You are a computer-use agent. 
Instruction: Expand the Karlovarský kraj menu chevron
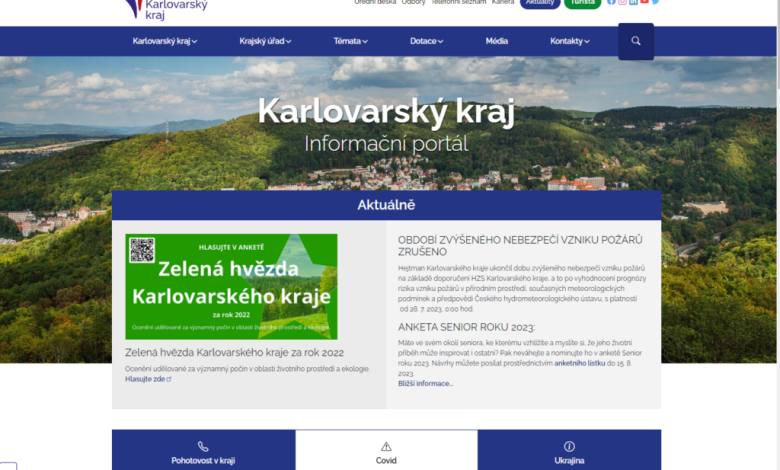pos(195,41)
